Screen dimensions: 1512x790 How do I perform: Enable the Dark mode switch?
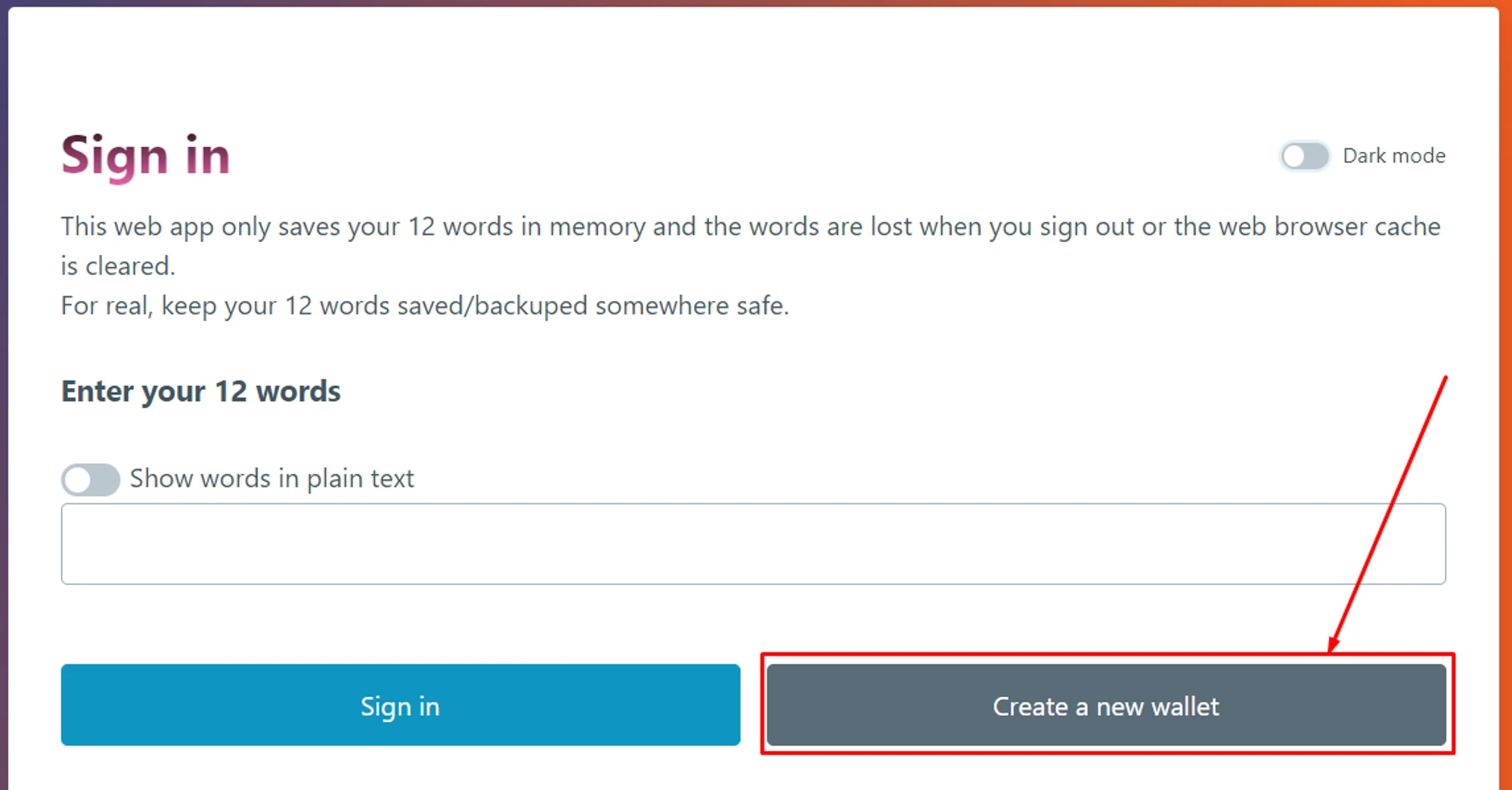coord(1304,156)
